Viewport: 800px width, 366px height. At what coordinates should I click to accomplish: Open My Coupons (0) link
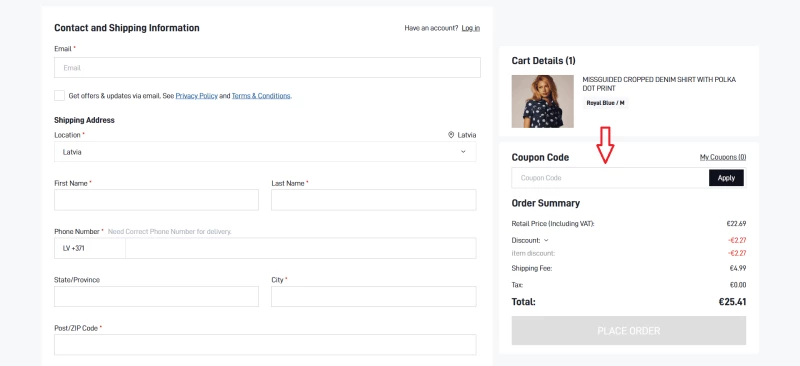(x=722, y=157)
